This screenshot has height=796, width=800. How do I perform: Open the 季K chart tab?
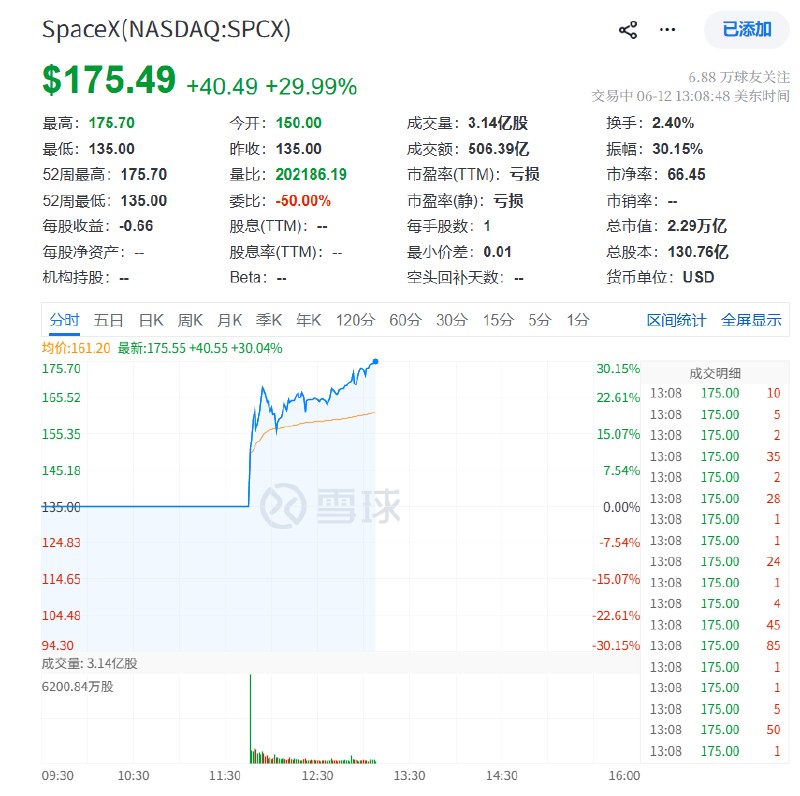(269, 320)
